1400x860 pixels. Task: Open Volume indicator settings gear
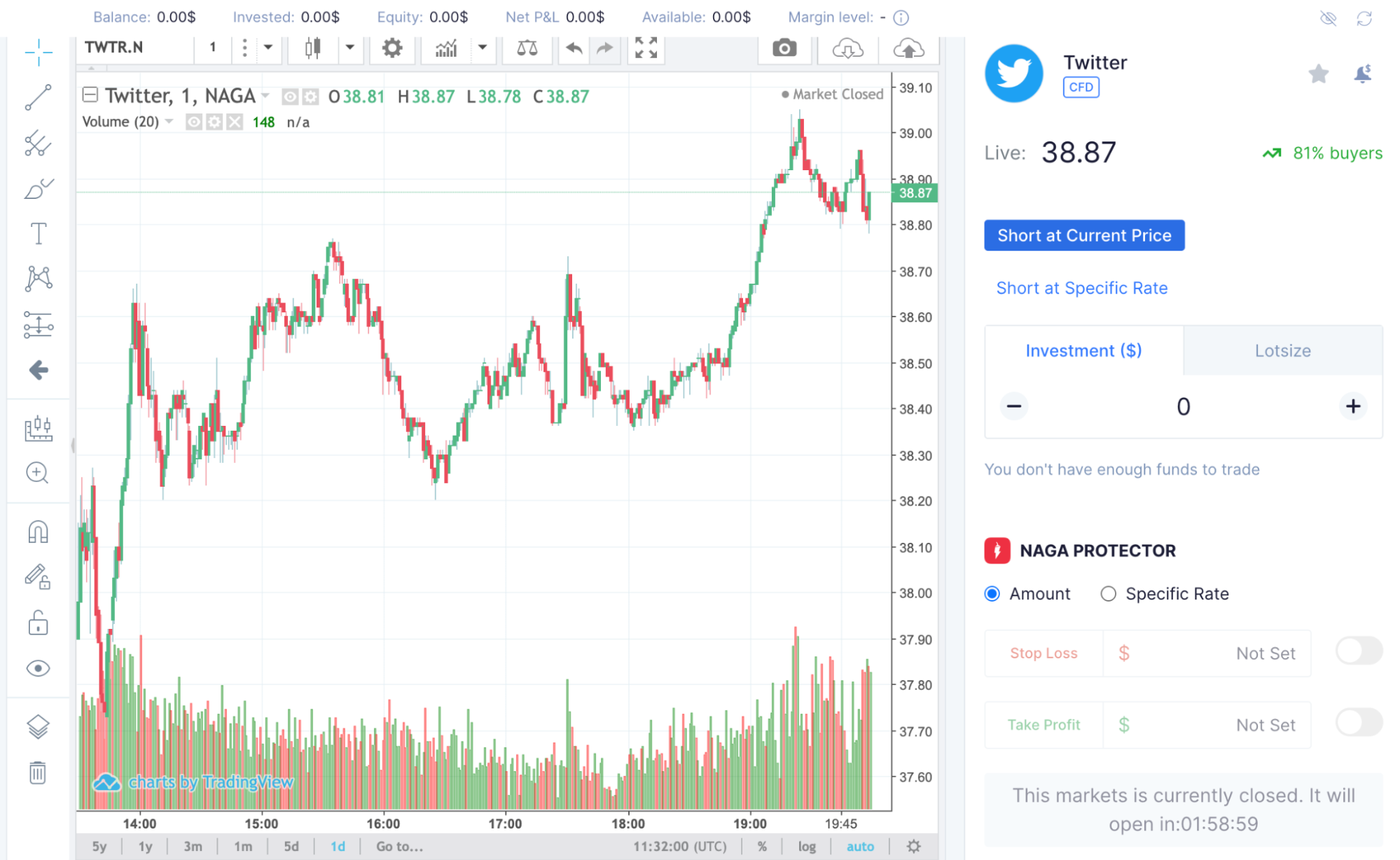tap(214, 123)
